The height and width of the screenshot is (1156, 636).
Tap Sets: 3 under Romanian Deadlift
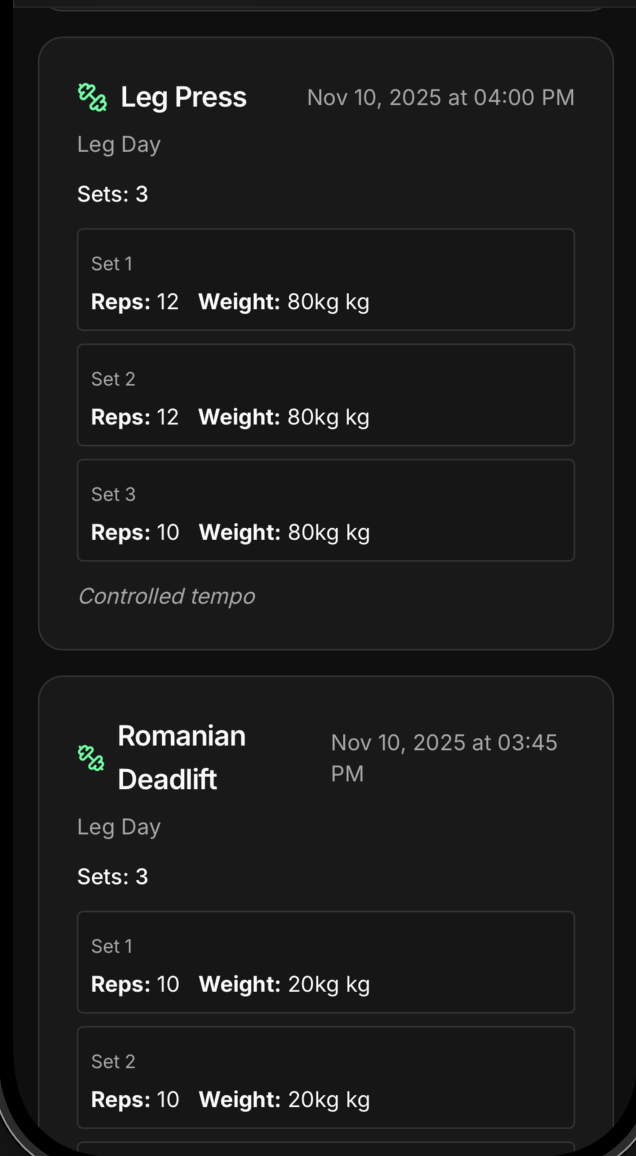pyautogui.click(x=112, y=876)
